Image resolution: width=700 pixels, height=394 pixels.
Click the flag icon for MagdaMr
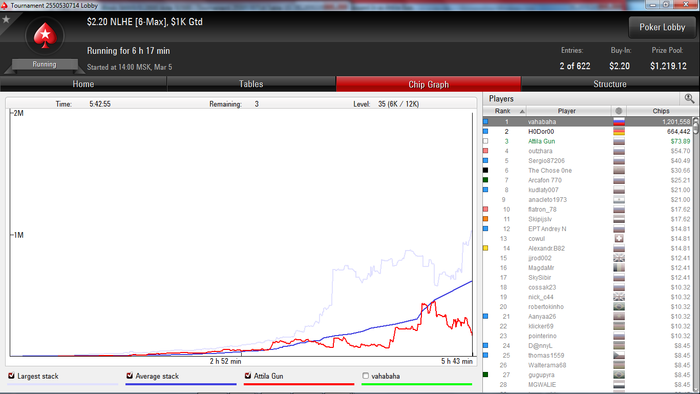pyautogui.click(x=619, y=268)
